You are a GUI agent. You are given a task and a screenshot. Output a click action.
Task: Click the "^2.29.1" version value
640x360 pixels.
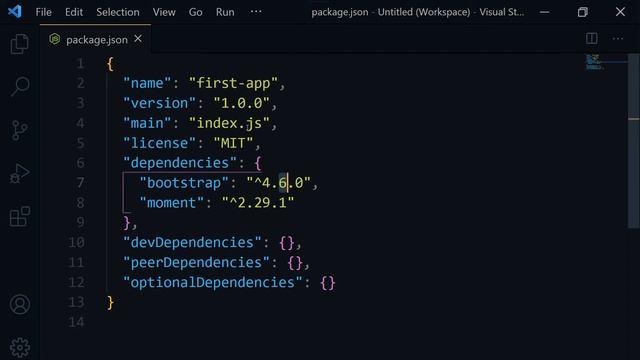click(258, 203)
